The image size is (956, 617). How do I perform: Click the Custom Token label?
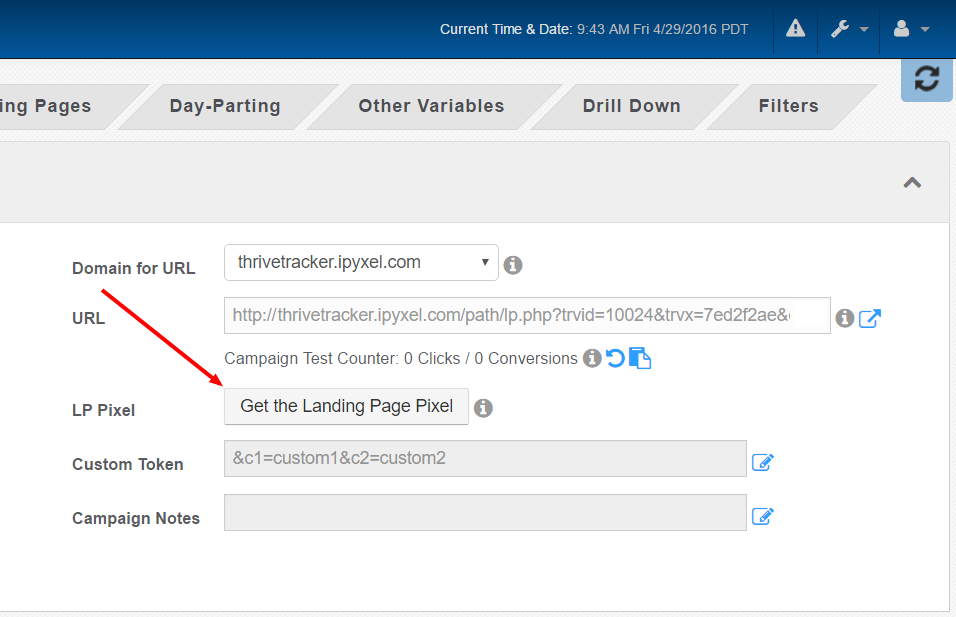[128, 465]
